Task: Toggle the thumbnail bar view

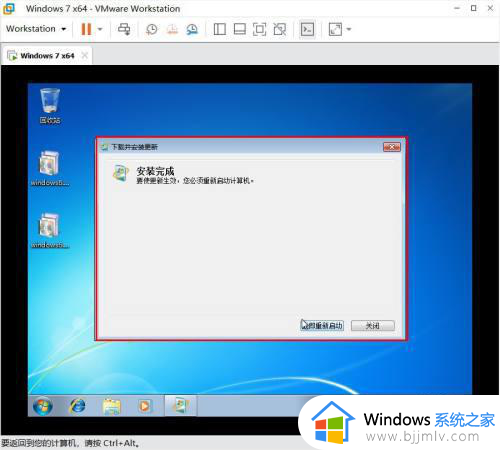Action: pos(240,29)
